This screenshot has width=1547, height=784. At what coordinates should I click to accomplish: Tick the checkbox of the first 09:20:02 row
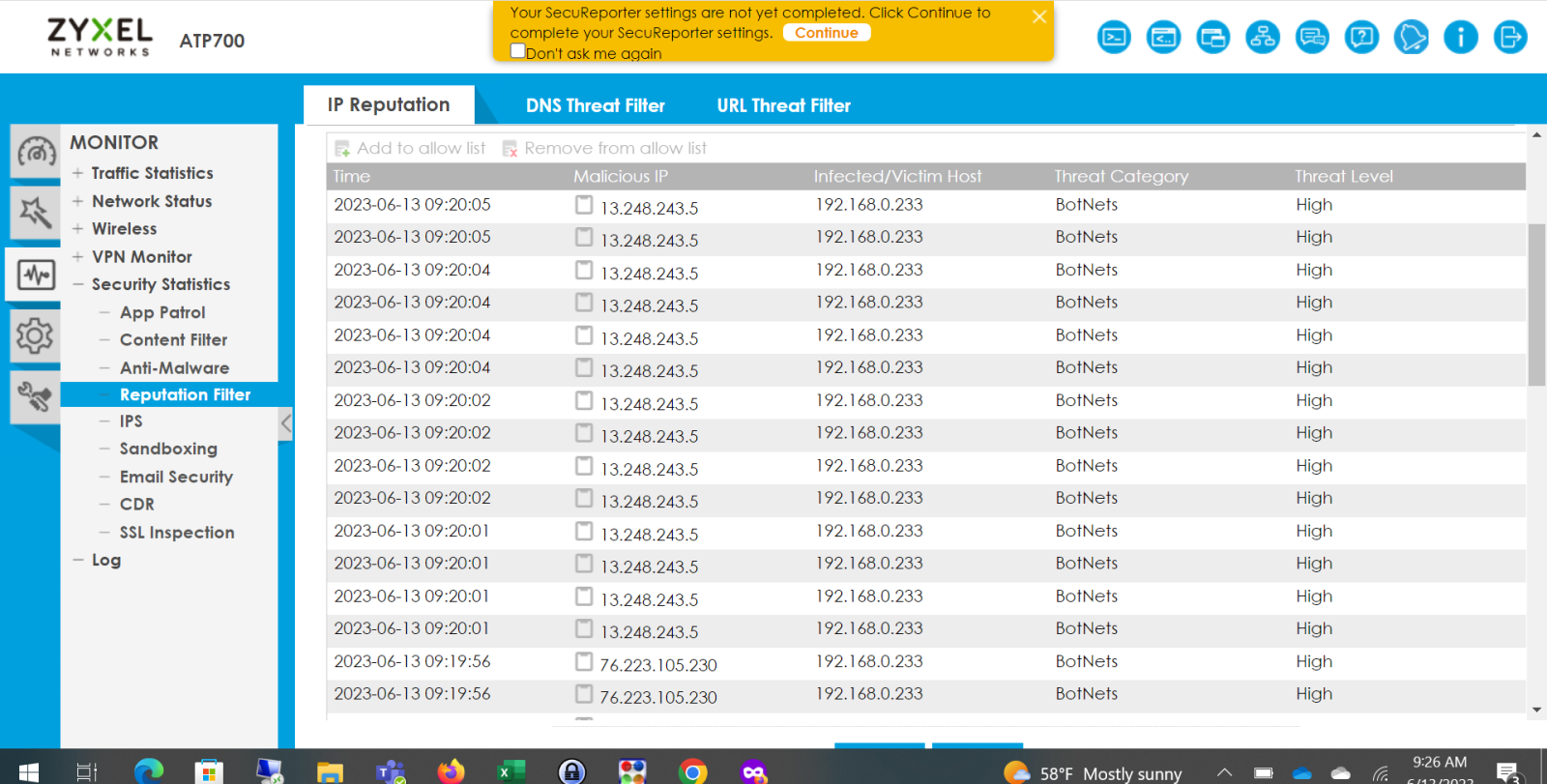click(x=584, y=400)
